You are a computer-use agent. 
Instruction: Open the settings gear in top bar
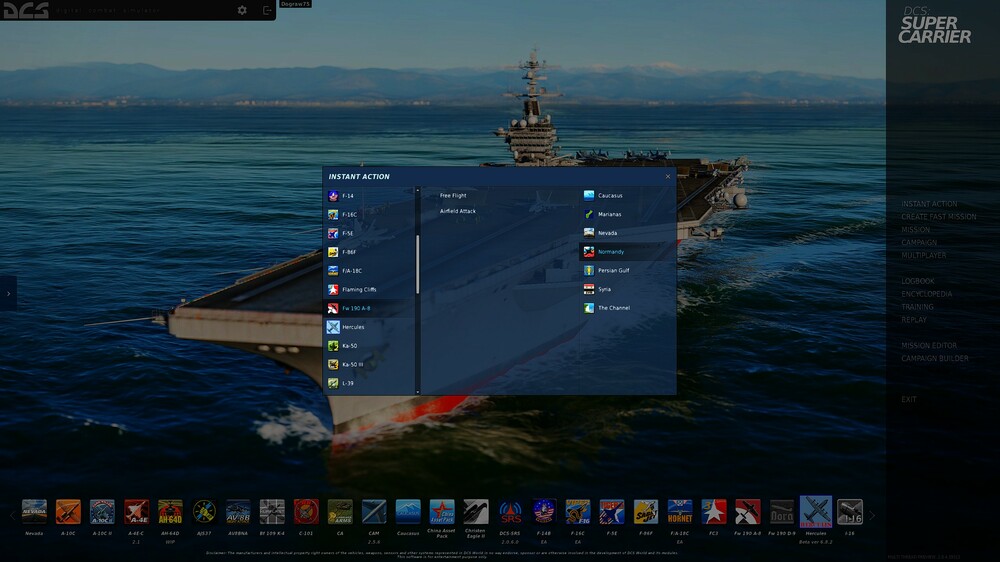pyautogui.click(x=242, y=10)
